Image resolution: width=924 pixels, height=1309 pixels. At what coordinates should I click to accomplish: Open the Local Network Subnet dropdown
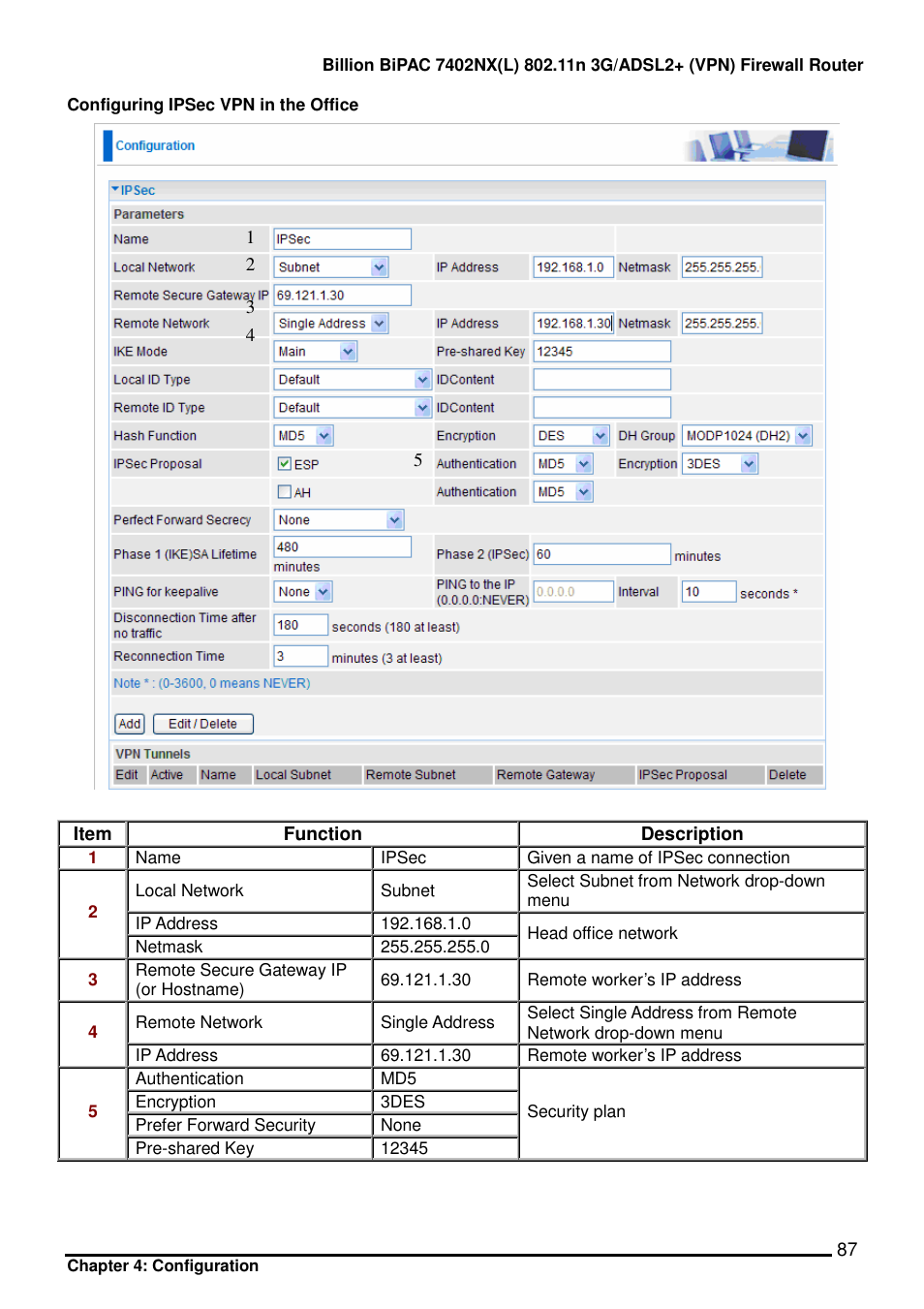tap(331, 267)
